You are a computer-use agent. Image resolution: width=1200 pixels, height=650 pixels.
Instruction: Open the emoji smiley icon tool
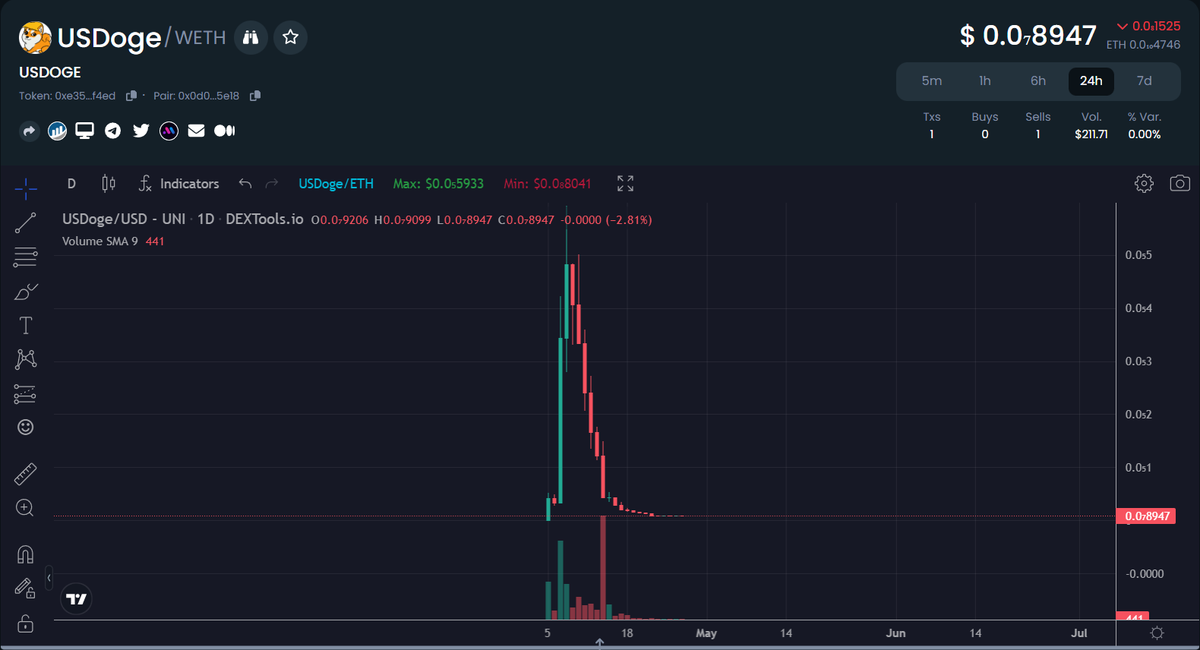click(x=26, y=427)
